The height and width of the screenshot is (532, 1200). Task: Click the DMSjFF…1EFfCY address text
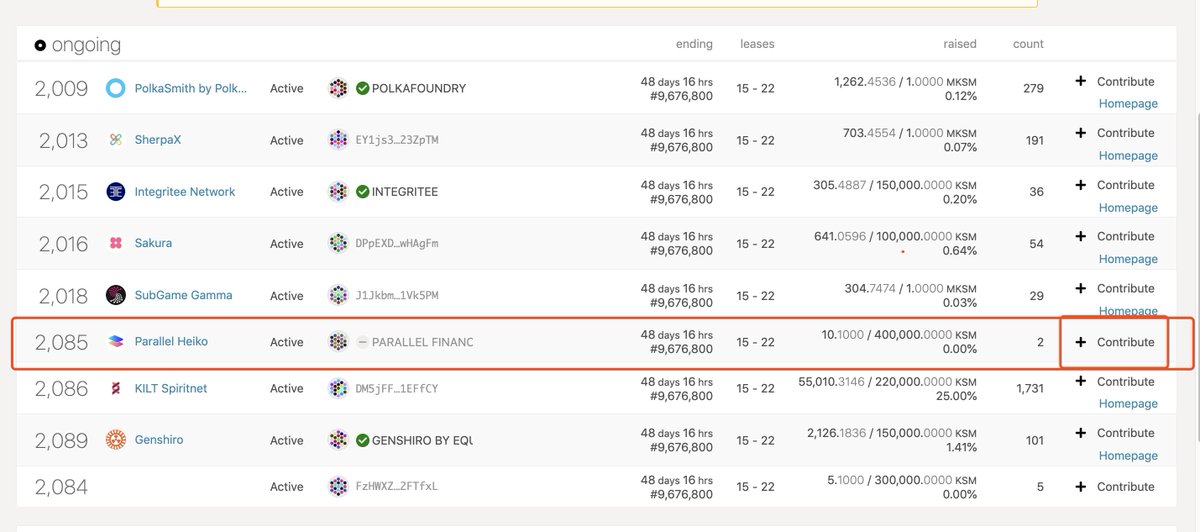(x=397, y=388)
